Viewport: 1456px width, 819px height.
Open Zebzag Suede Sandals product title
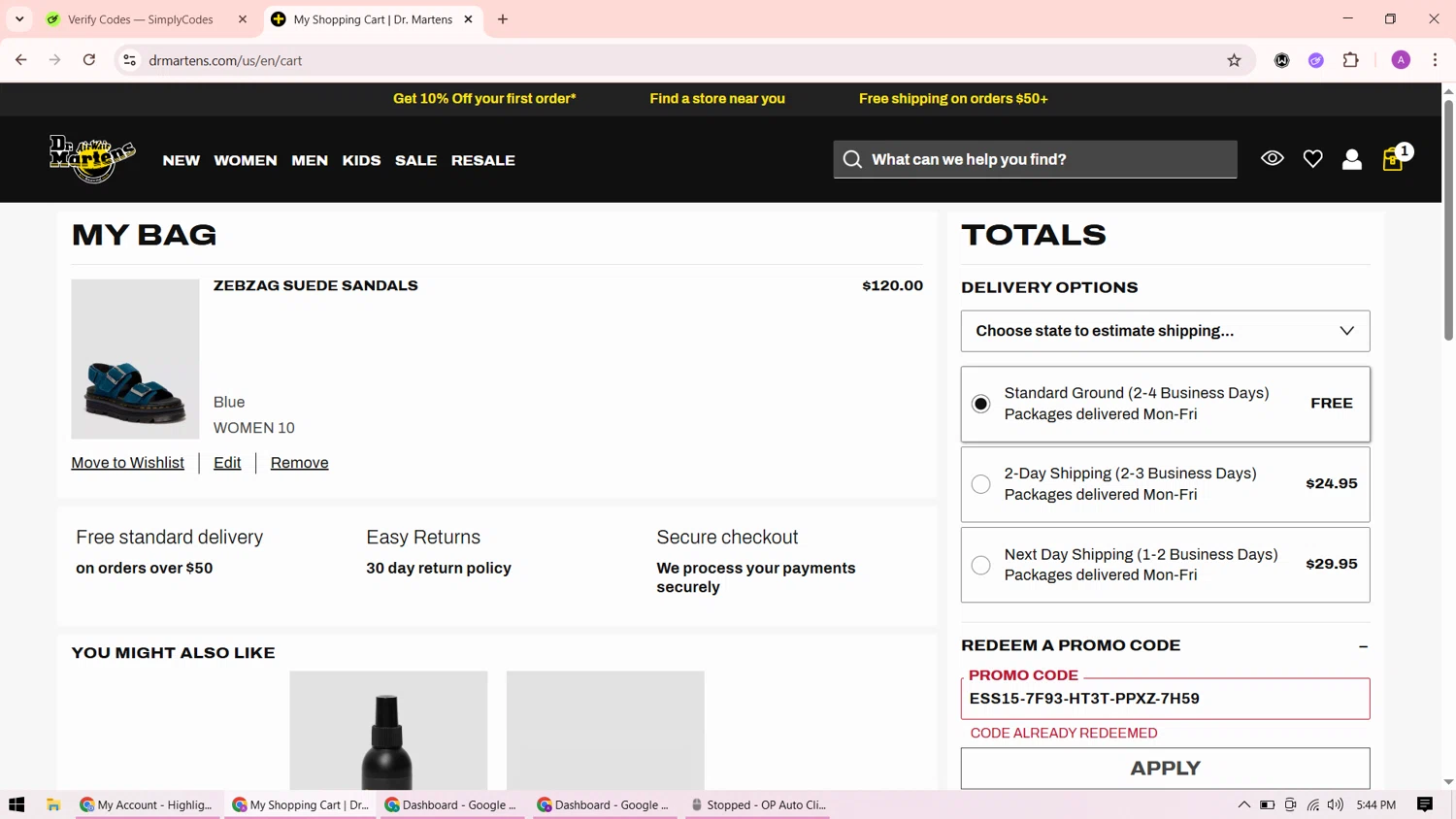pyautogui.click(x=315, y=285)
